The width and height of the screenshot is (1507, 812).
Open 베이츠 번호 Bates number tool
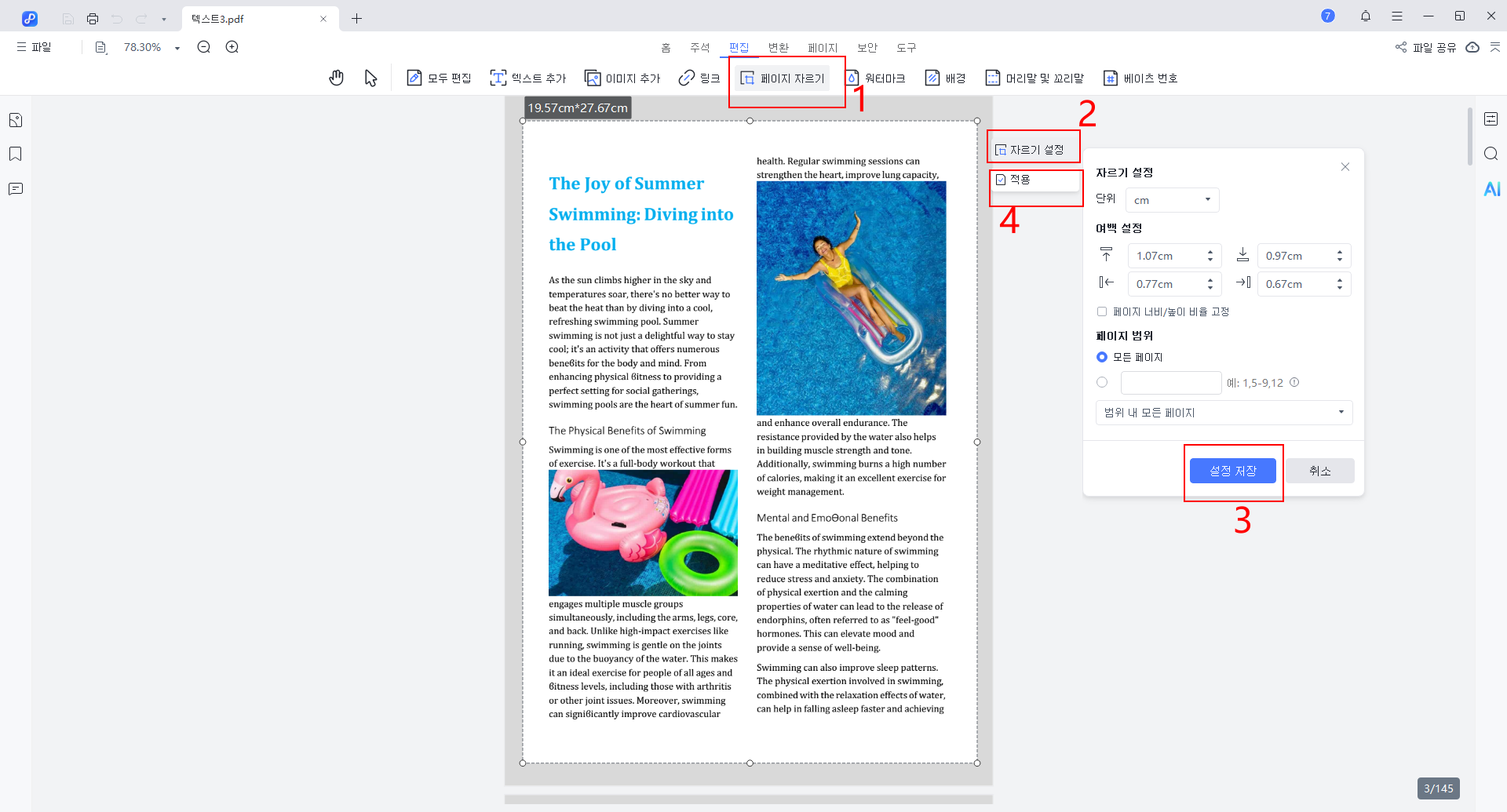click(1140, 78)
